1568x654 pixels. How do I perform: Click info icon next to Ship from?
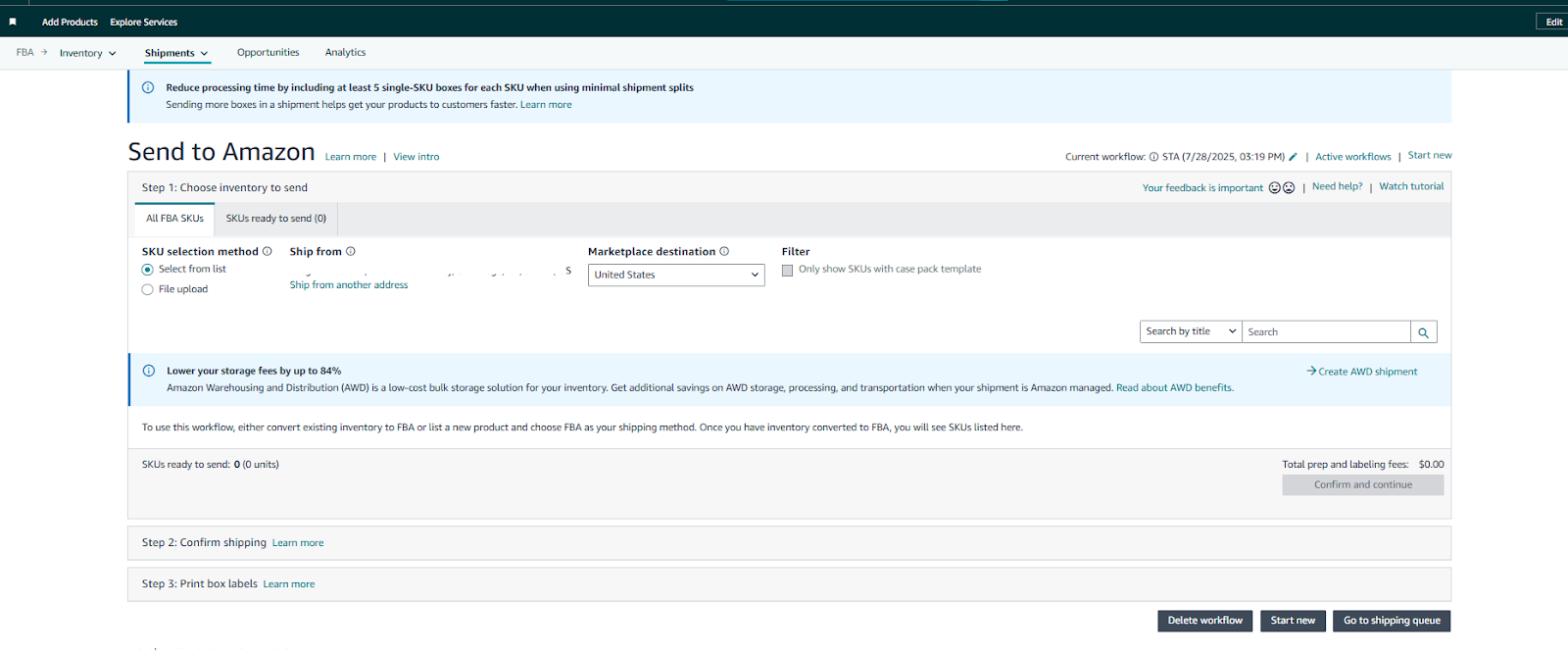pos(351,252)
